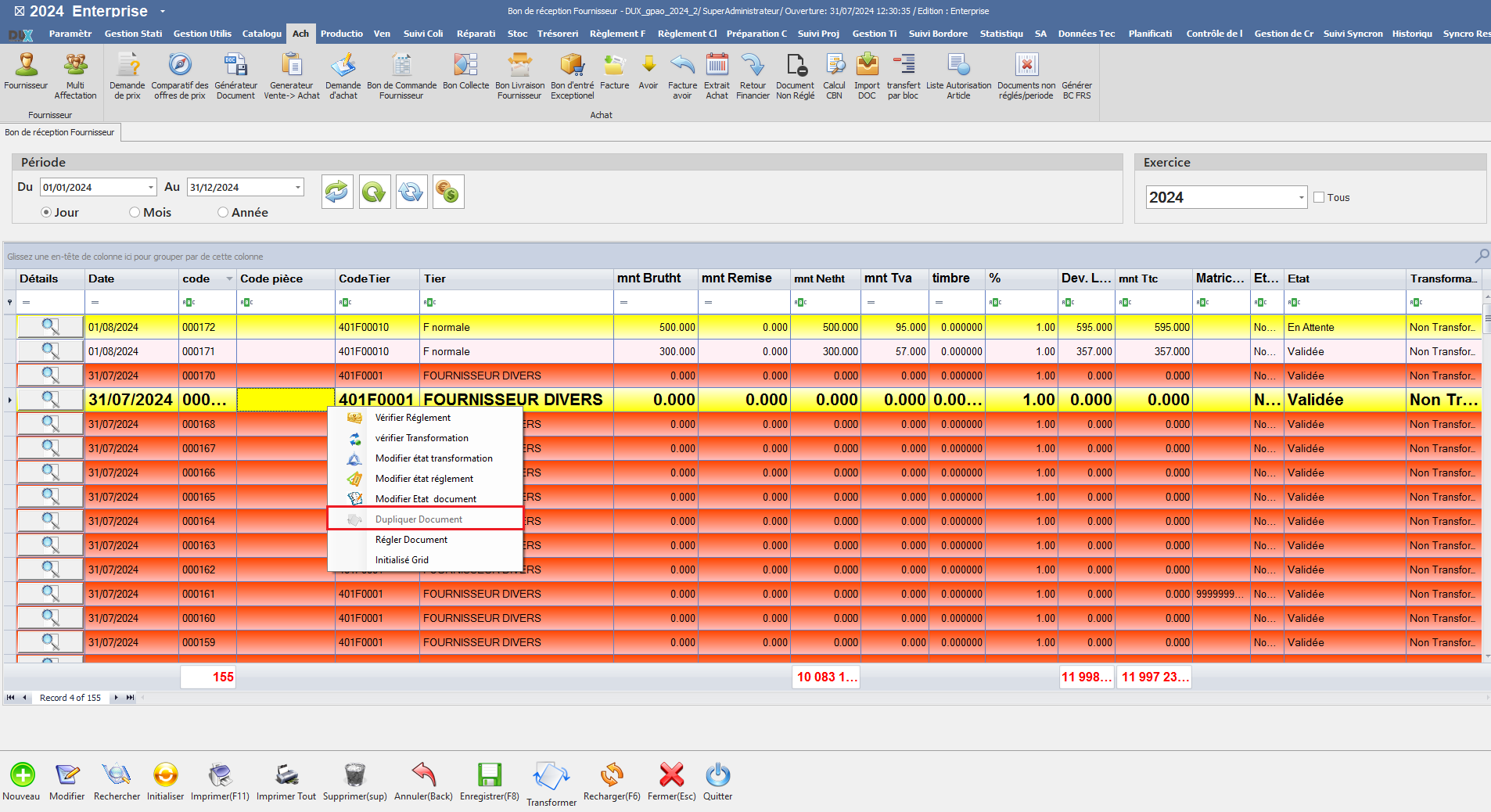1491x812 pixels.
Task: Expand the 2024 Enterprise title dropdown
Action: tap(163, 11)
